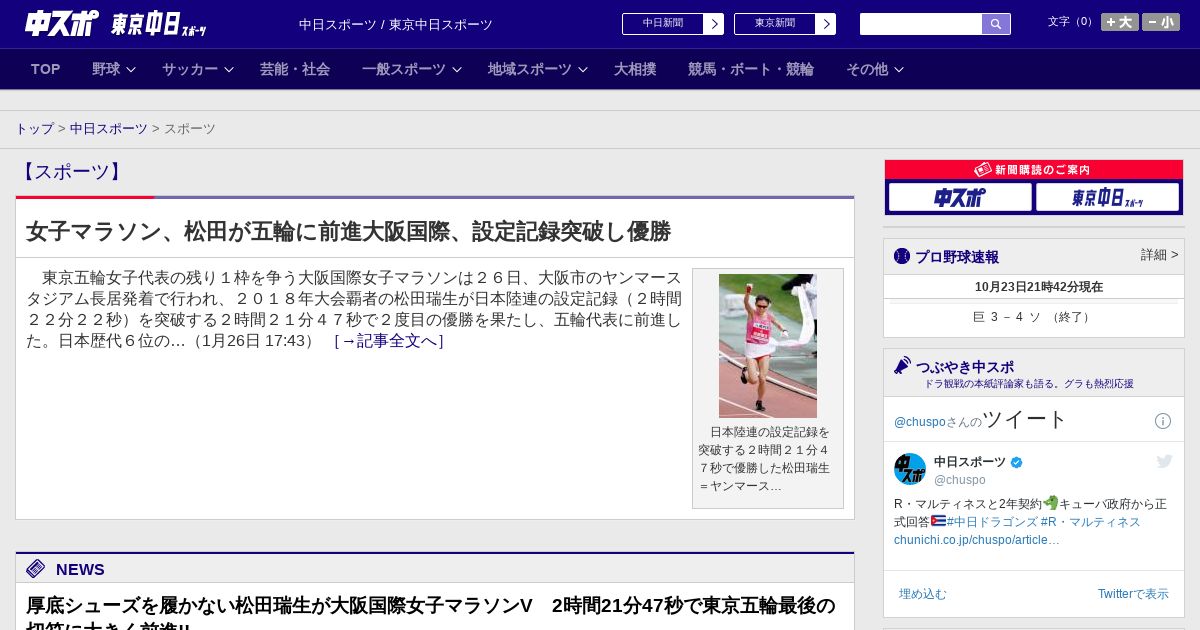This screenshot has width=1200, height=630.
Task: Expand the その他 menu dropdown
Action: coord(874,69)
